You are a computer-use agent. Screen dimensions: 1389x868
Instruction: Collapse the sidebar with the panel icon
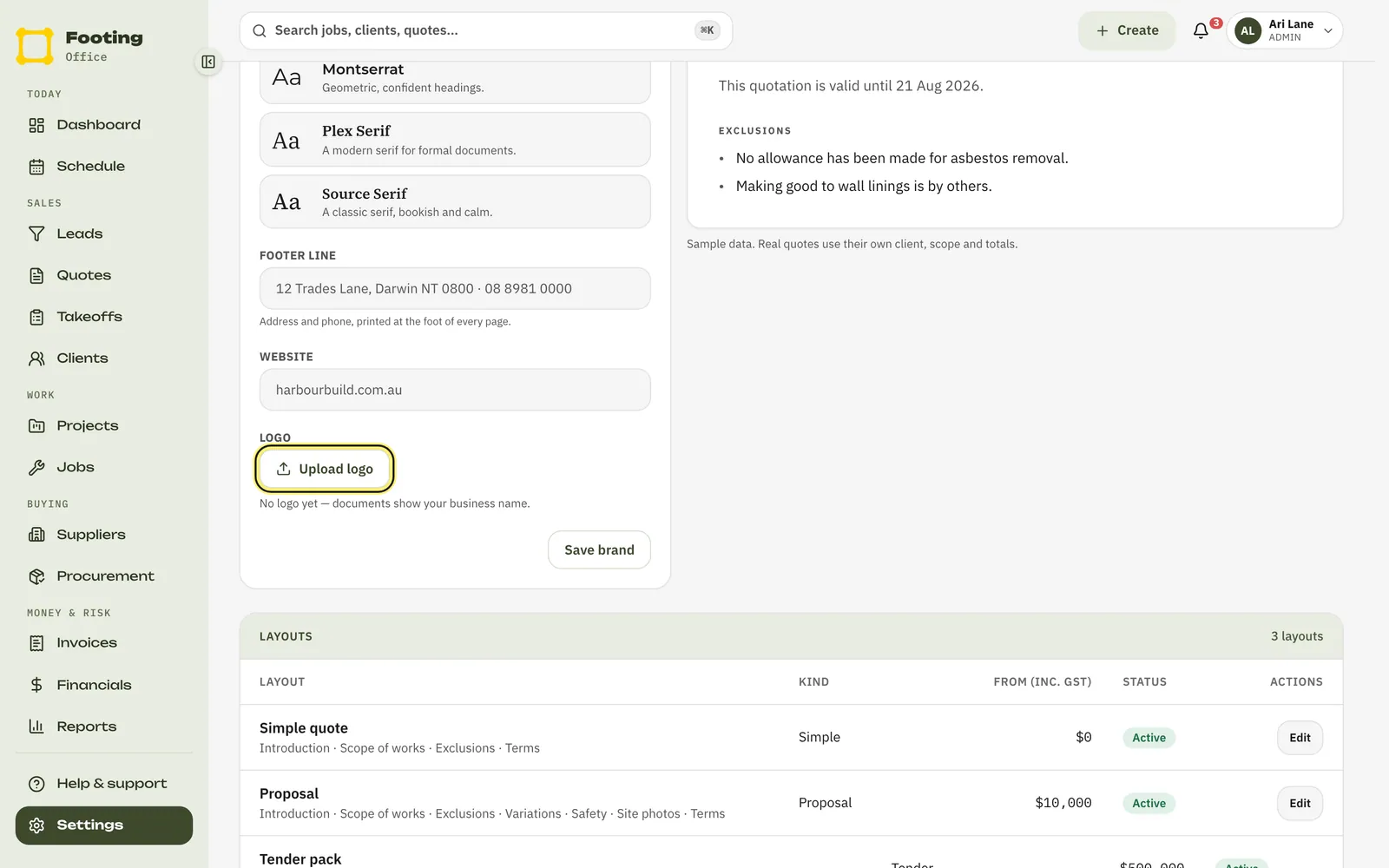(208, 62)
